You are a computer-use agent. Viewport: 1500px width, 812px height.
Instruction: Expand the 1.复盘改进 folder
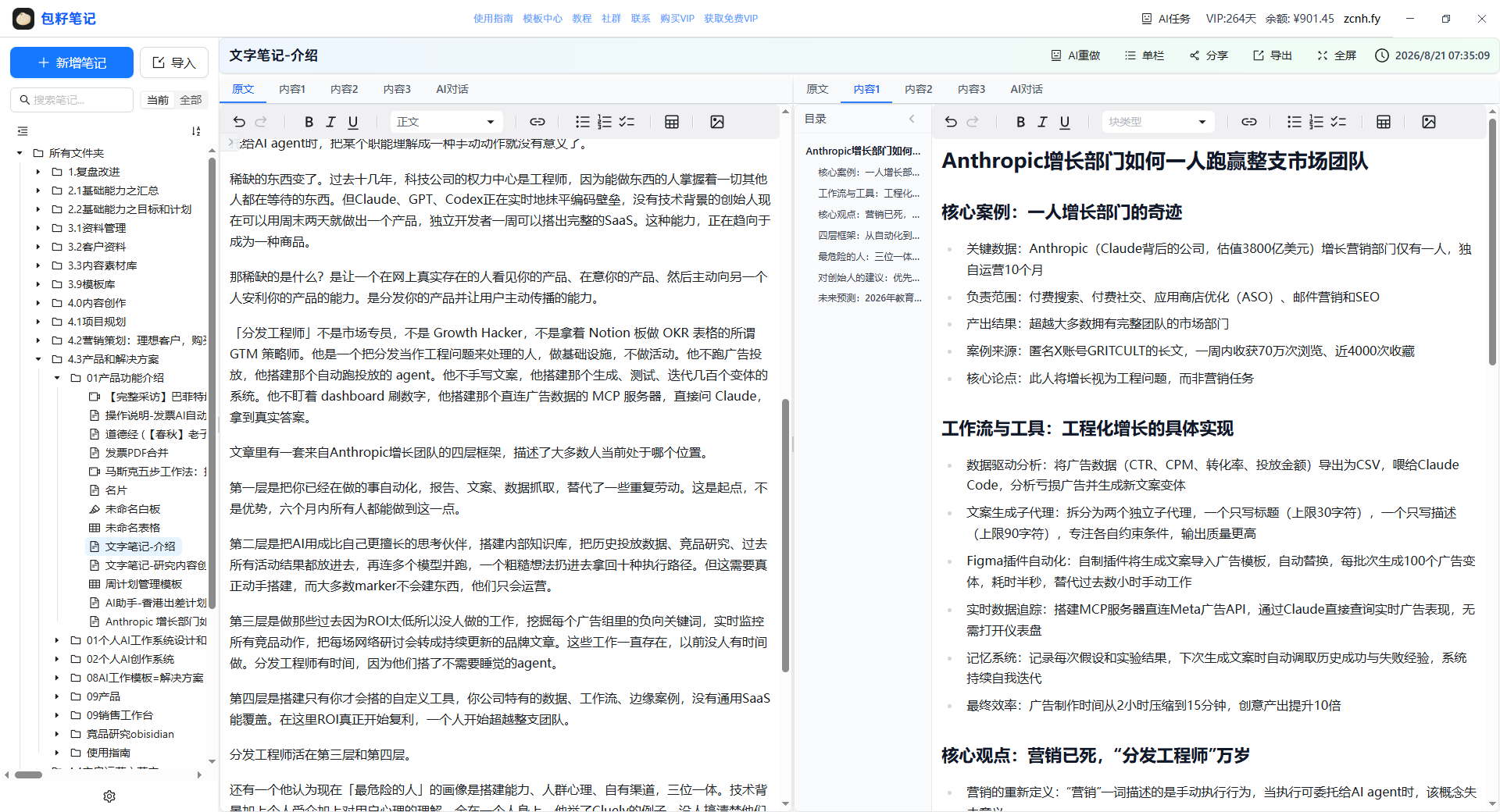(x=38, y=172)
